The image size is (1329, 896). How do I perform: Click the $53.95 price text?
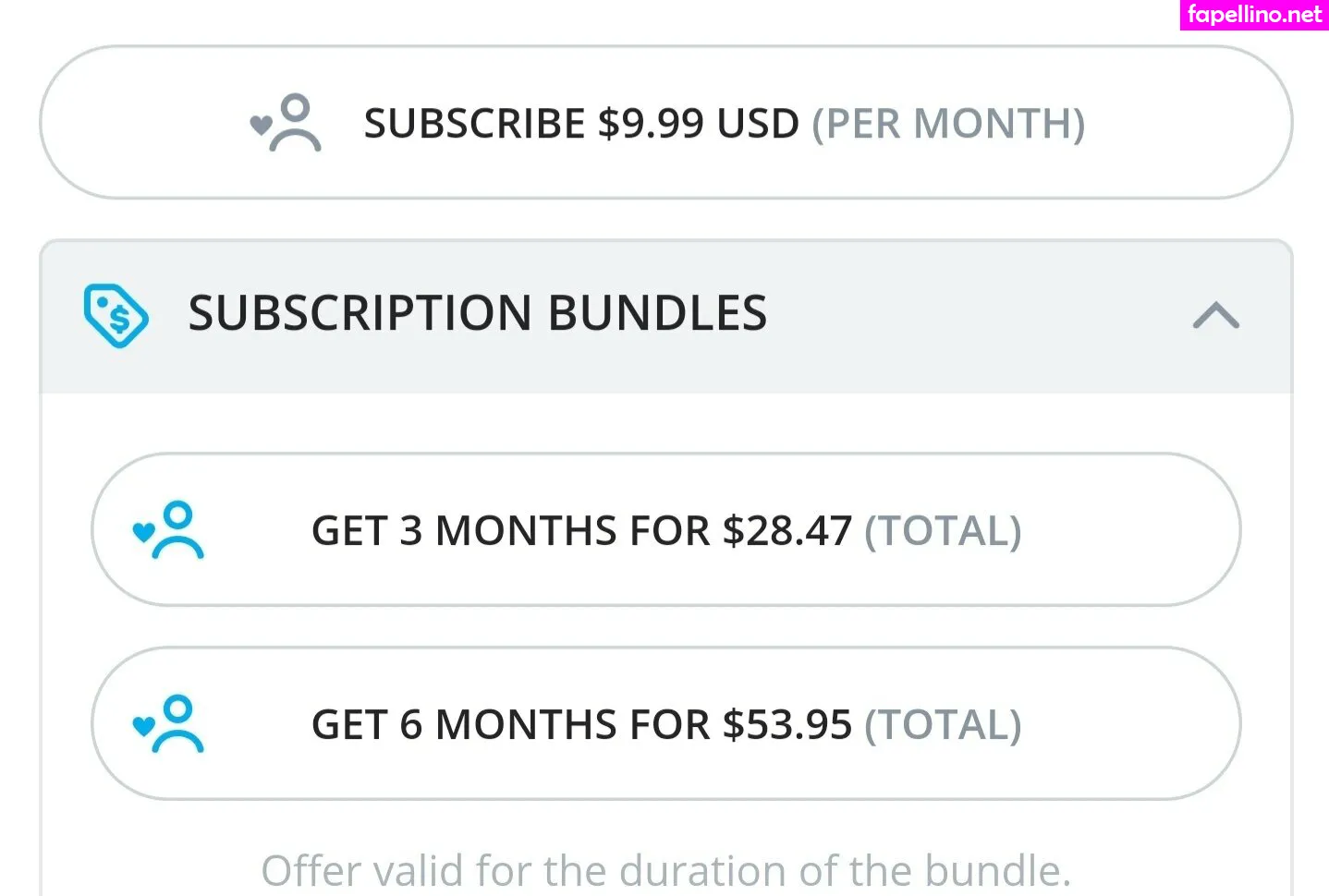coord(787,725)
